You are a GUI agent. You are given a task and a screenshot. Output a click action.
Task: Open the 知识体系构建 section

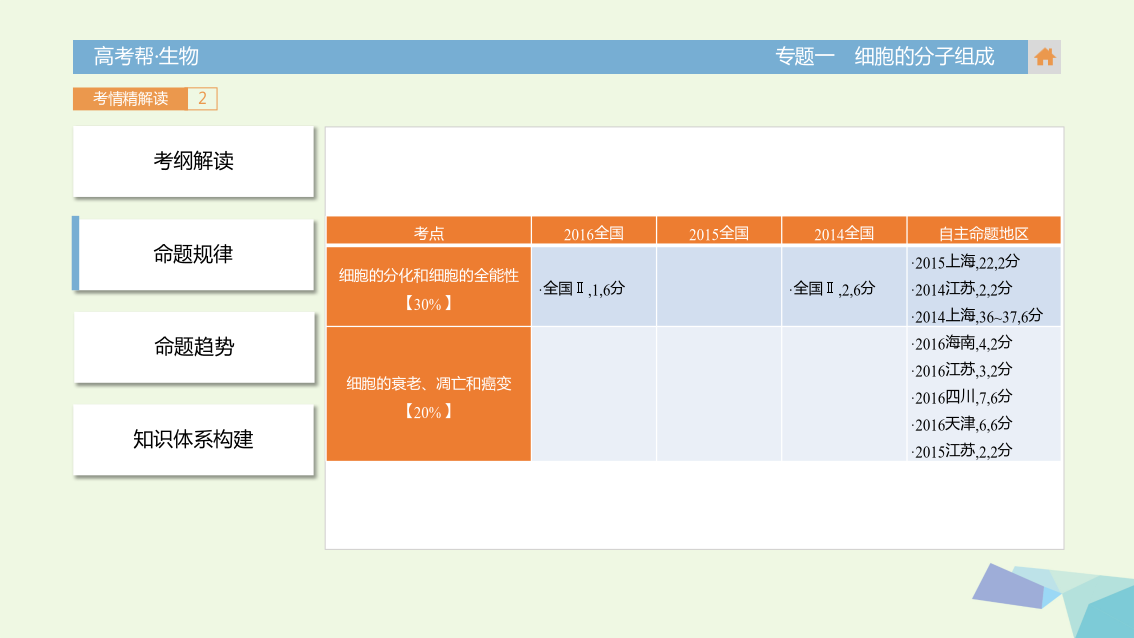pyautogui.click(x=193, y=439)
